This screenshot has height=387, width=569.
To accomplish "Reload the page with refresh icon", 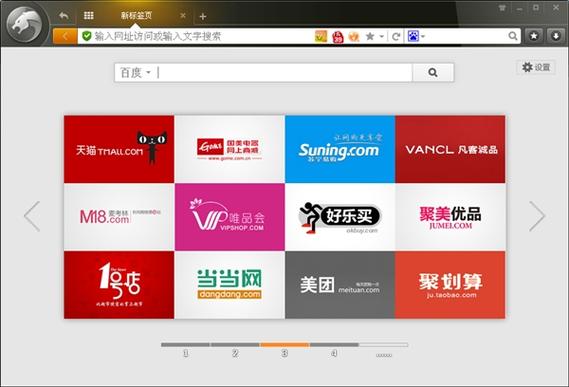I will click(396, 36).
